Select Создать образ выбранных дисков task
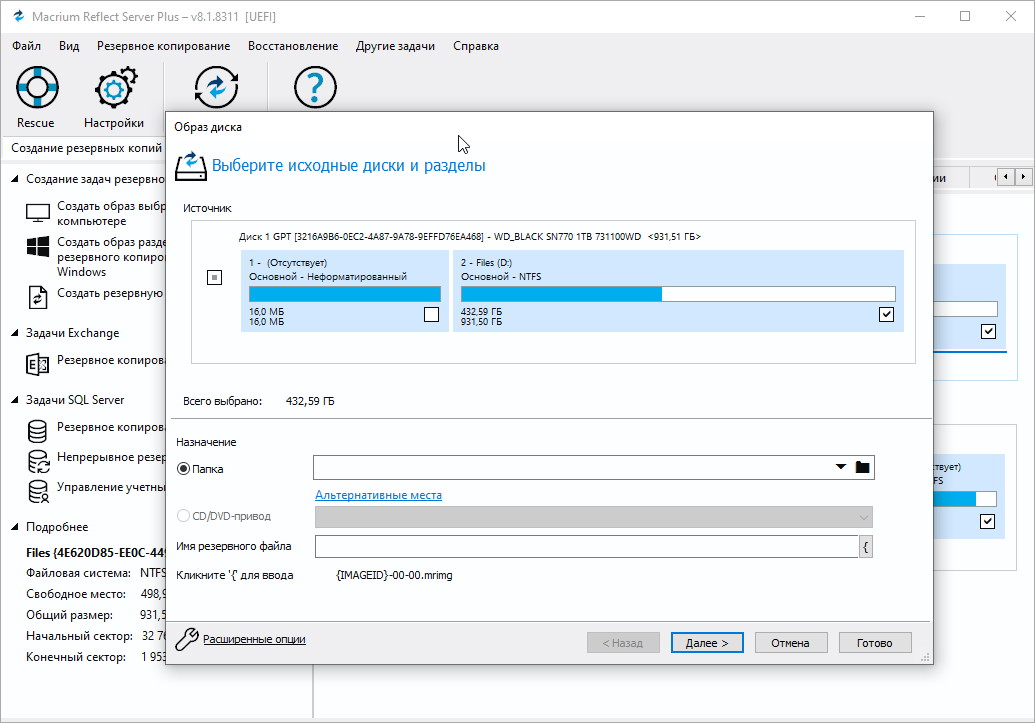 tap(111, 213)
